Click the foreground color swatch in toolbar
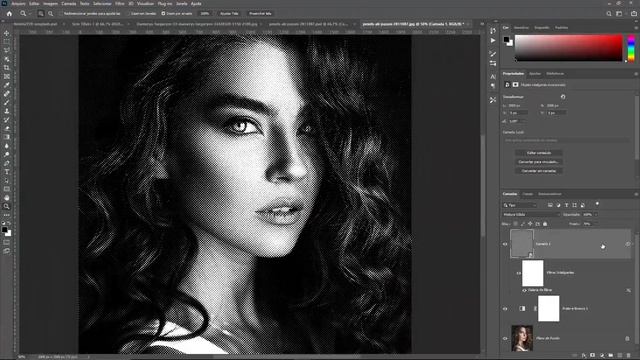Screen dimensions: 640x360 click(x=4, y=230)
